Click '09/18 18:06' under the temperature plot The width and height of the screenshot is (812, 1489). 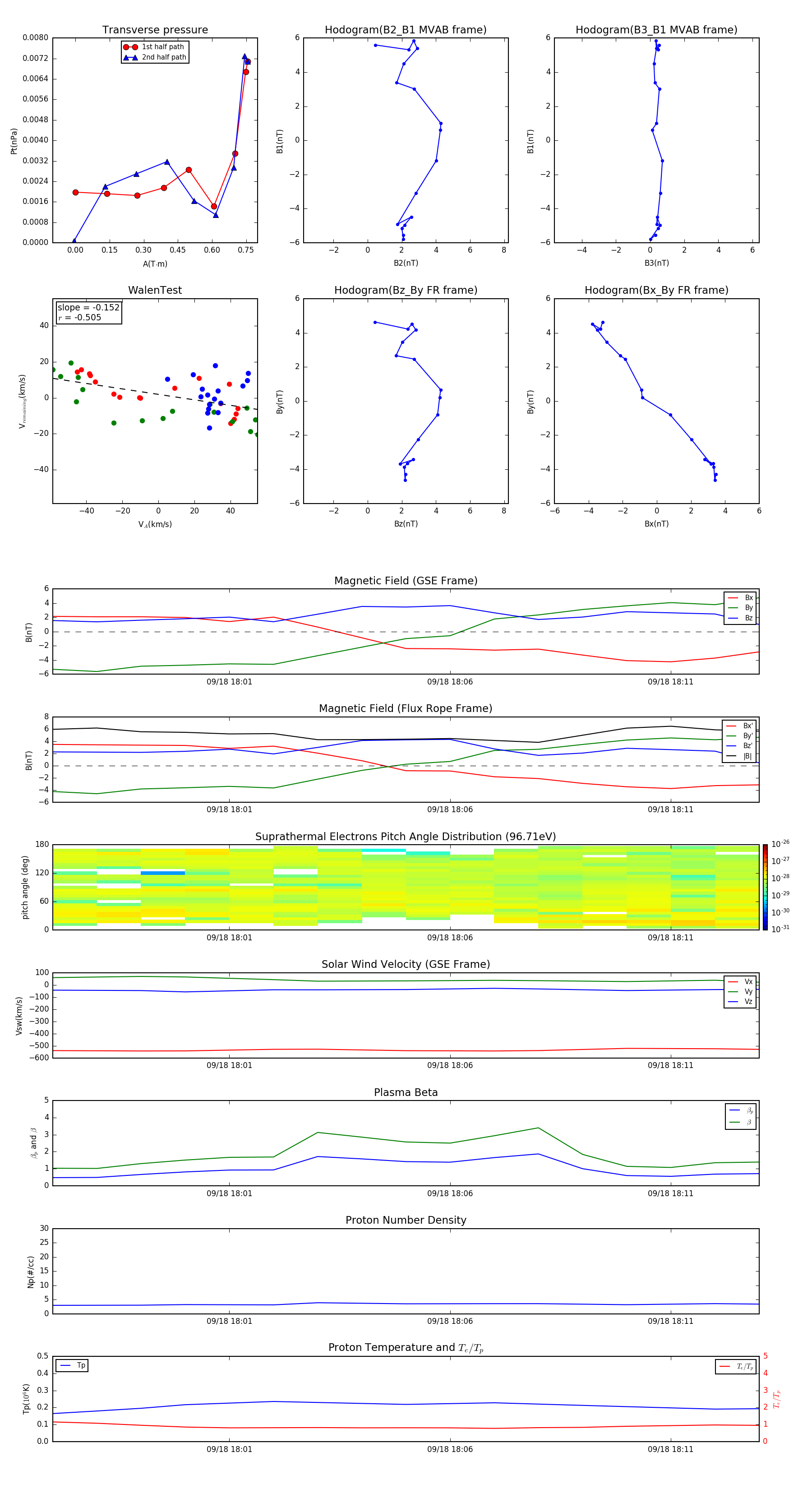pos(450,1450)
